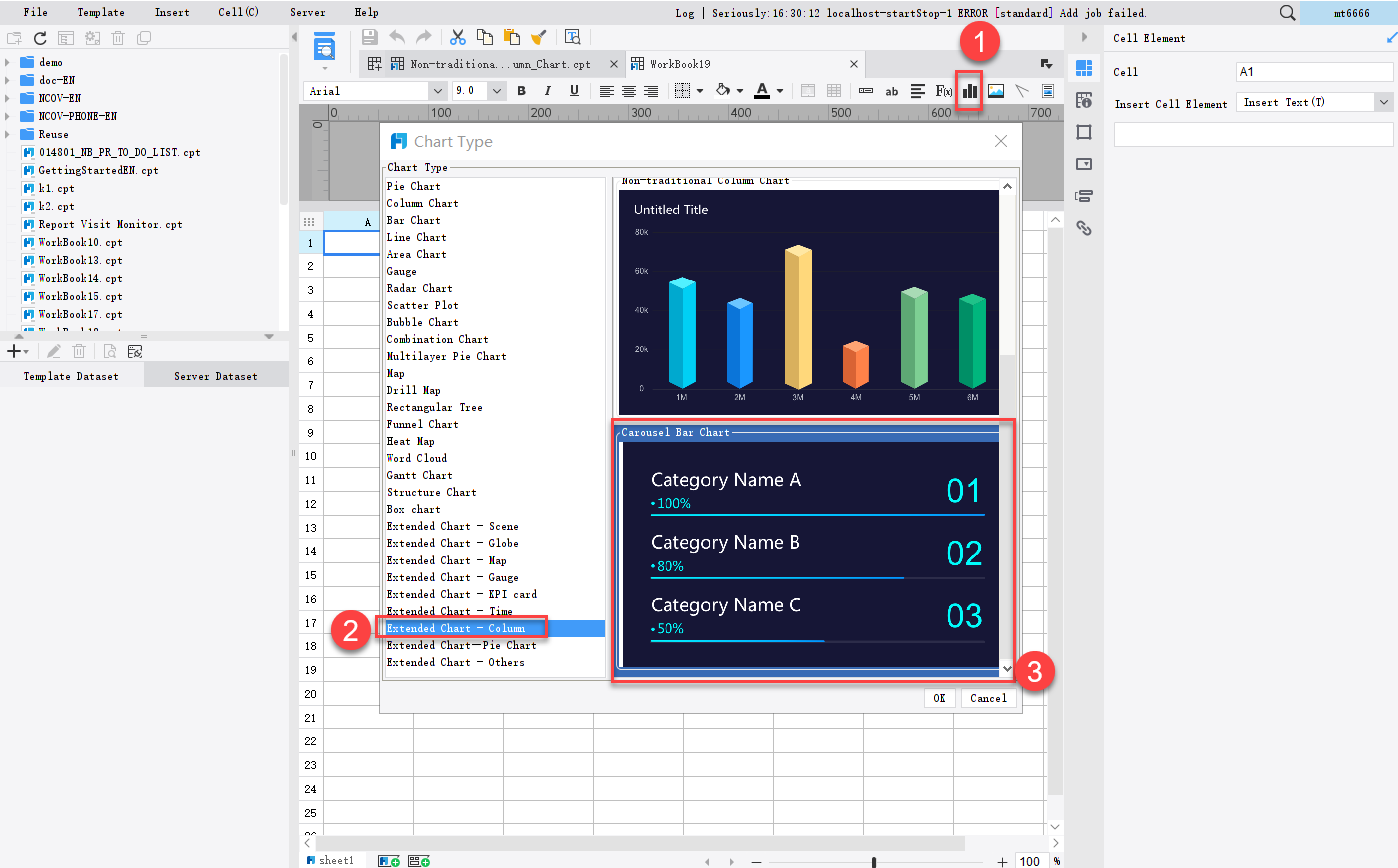Open the Hyperlink panel icon in right sidebar
The image size is (1398, 868).
(x=1085, y=228)
